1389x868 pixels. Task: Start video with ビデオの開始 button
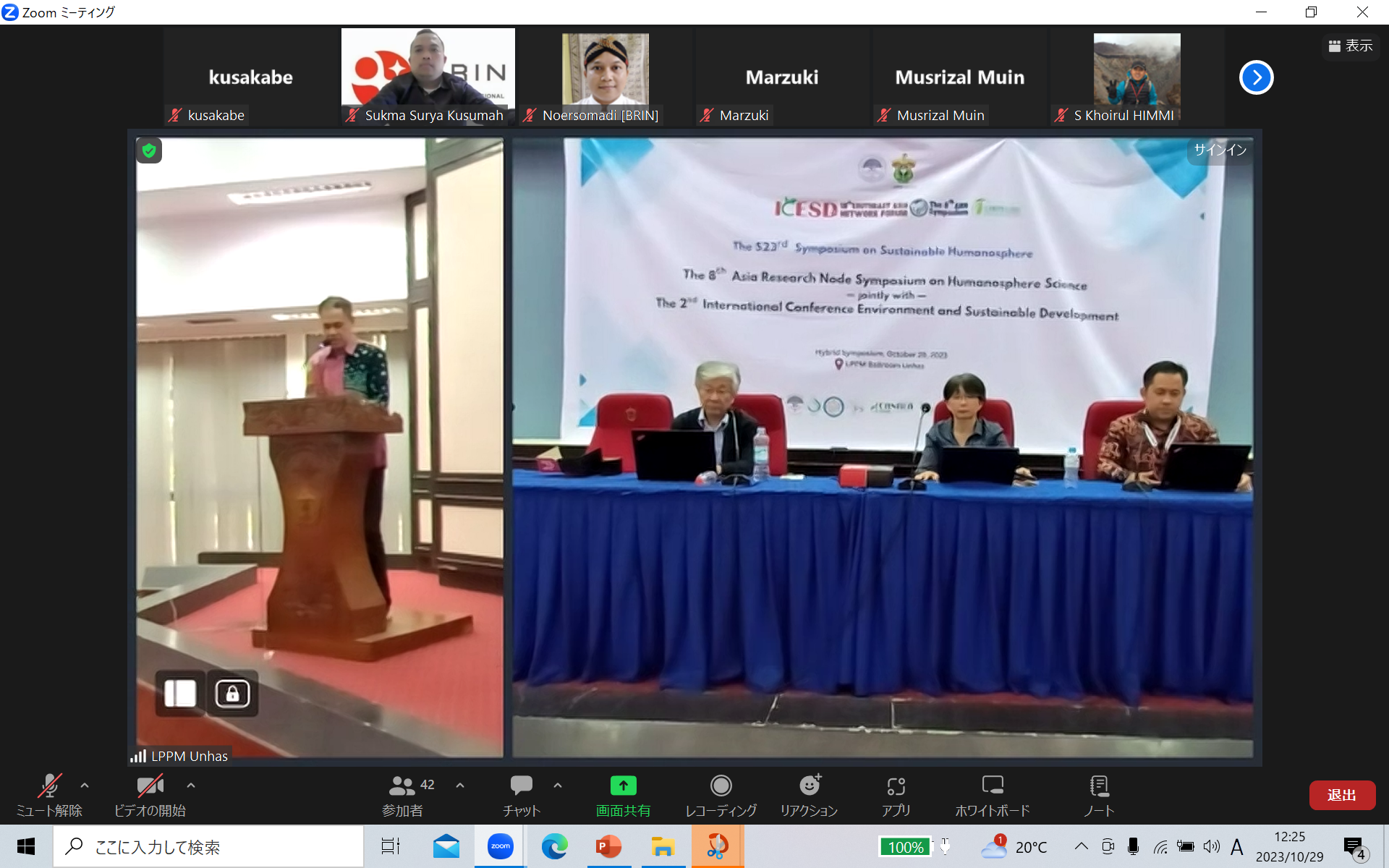[150, 796]
